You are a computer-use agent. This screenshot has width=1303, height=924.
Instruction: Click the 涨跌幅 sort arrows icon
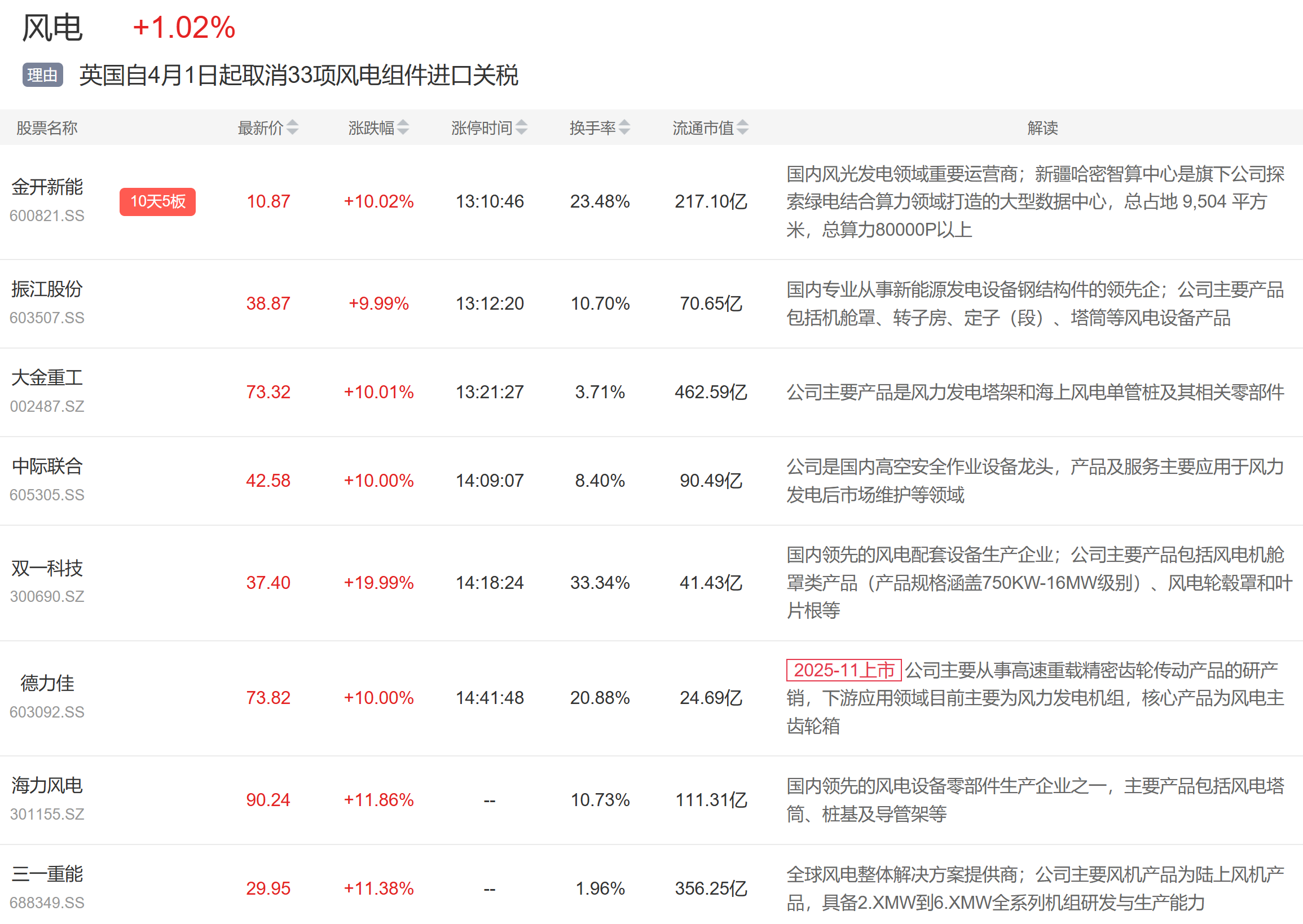(403, 127)
